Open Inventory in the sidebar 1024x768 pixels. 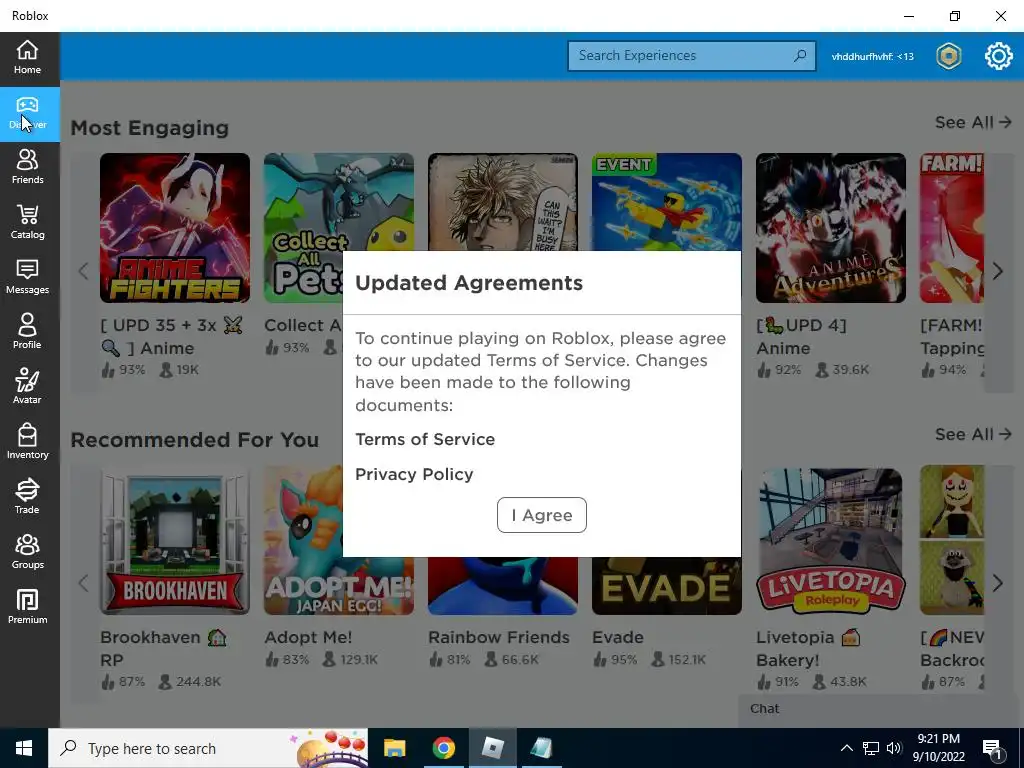pyautogui.click(x=27, y=441)
